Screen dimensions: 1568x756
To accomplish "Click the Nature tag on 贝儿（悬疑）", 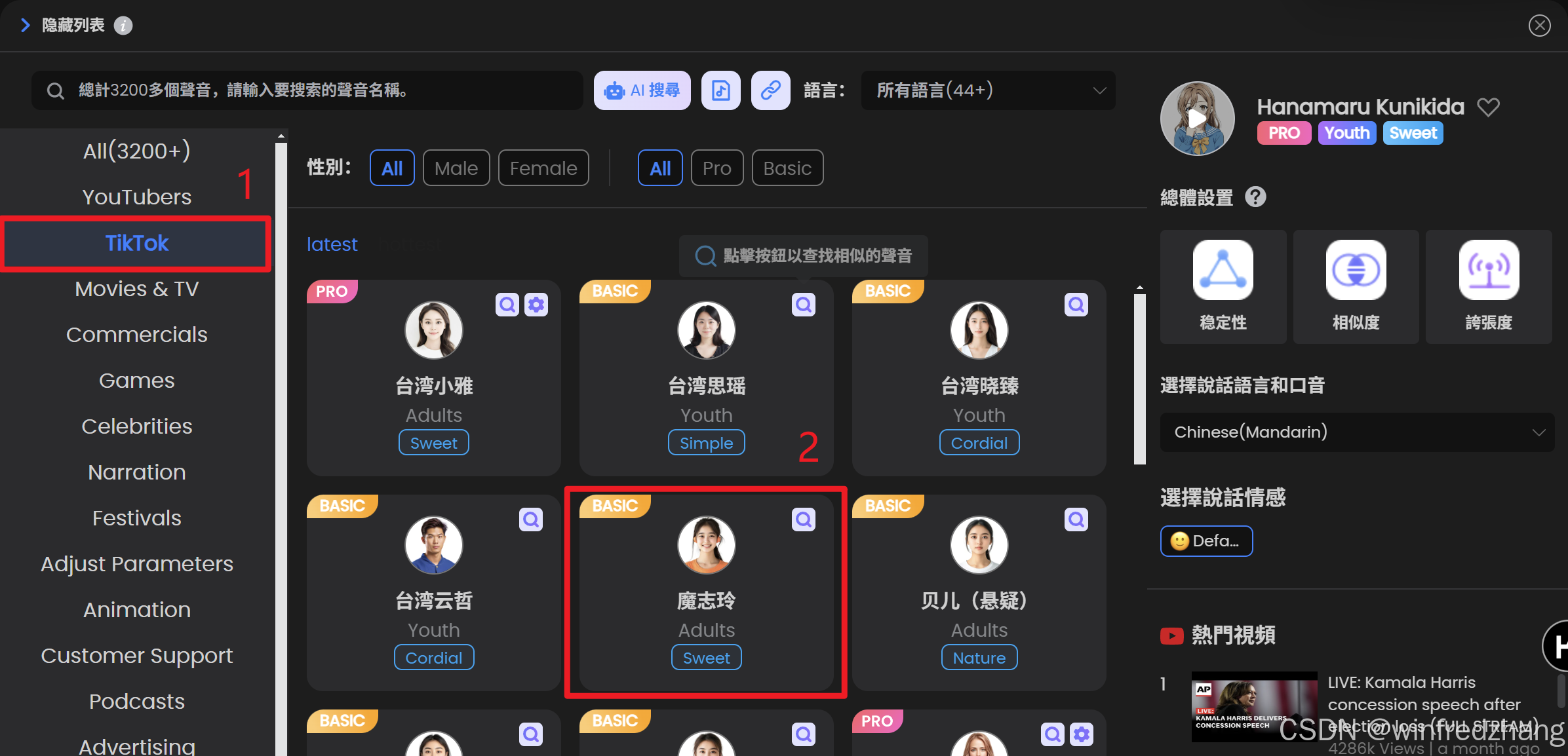I will [979, 658].
